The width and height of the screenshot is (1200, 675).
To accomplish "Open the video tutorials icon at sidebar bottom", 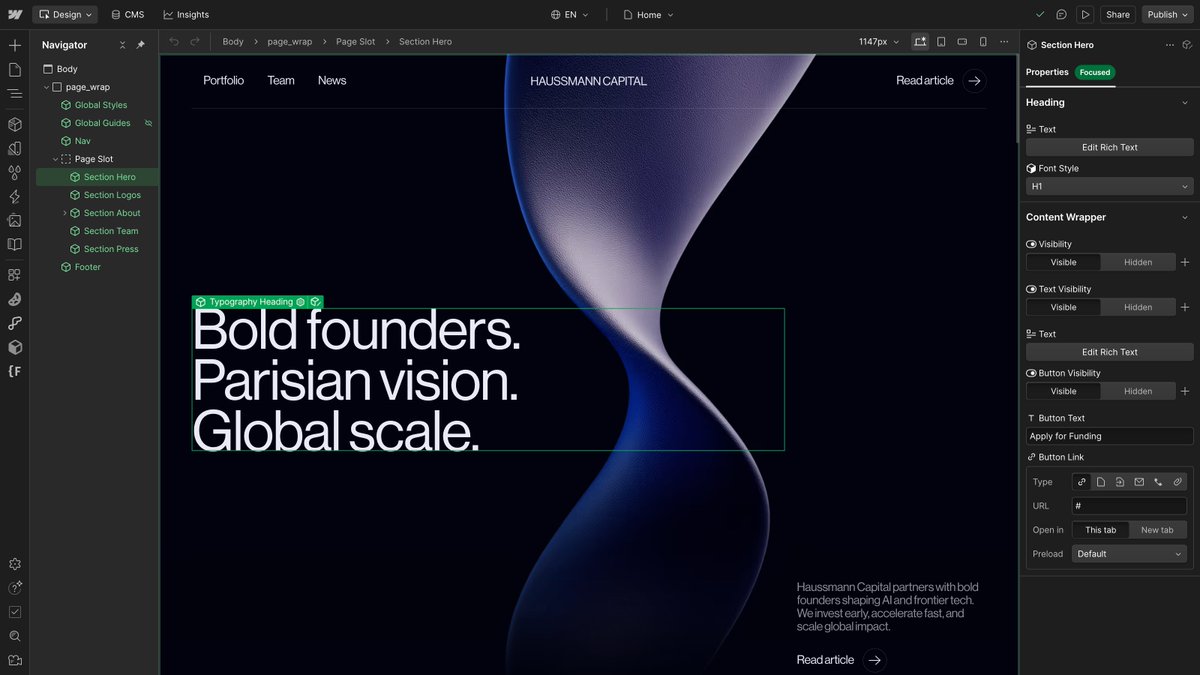I will (x=14, y=660).
